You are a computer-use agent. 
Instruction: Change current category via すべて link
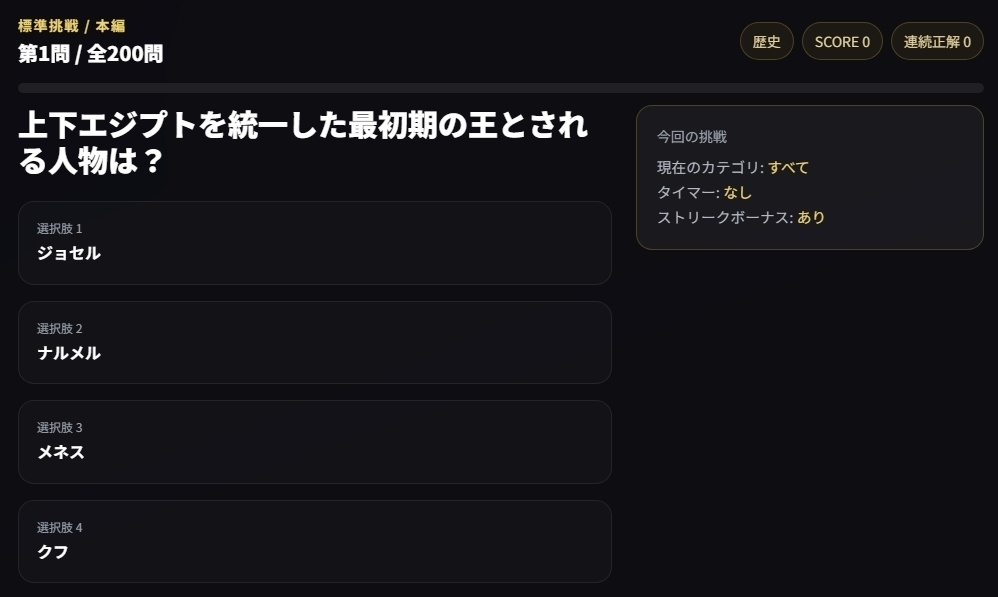pyautogui.click(x=789, y=168)
